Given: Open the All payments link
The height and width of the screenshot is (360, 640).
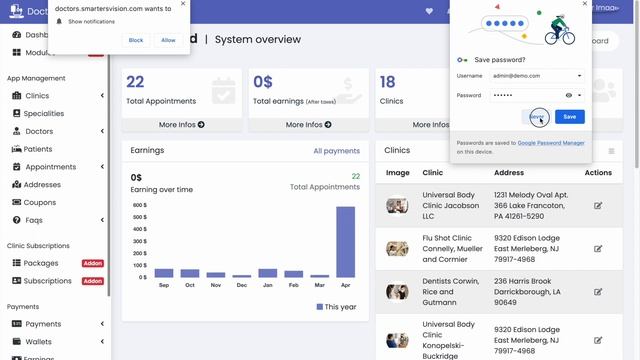Looking at the screenshot, I should [x=336, y=151].
